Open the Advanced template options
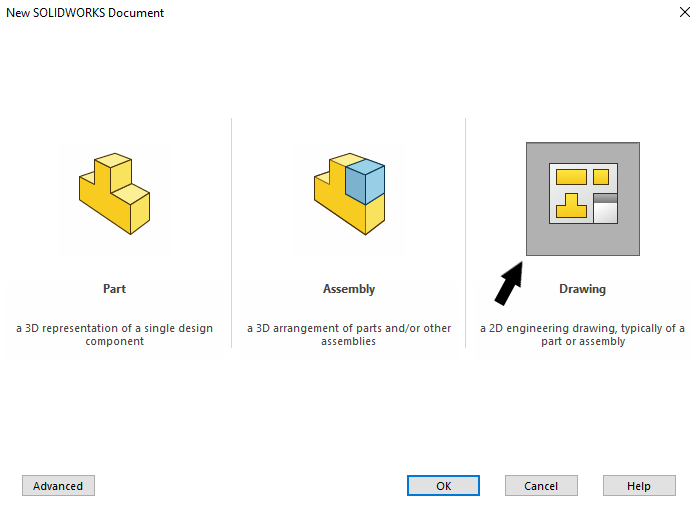 (x=58, y=486)
